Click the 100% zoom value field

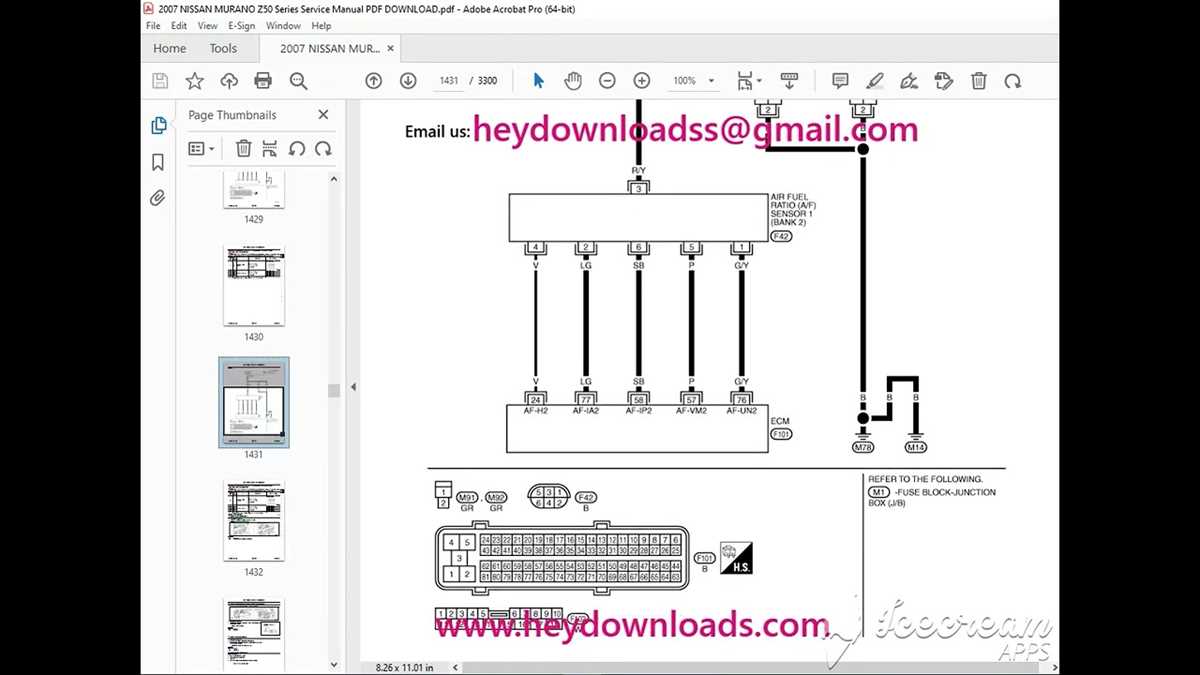tap(685, 81)
